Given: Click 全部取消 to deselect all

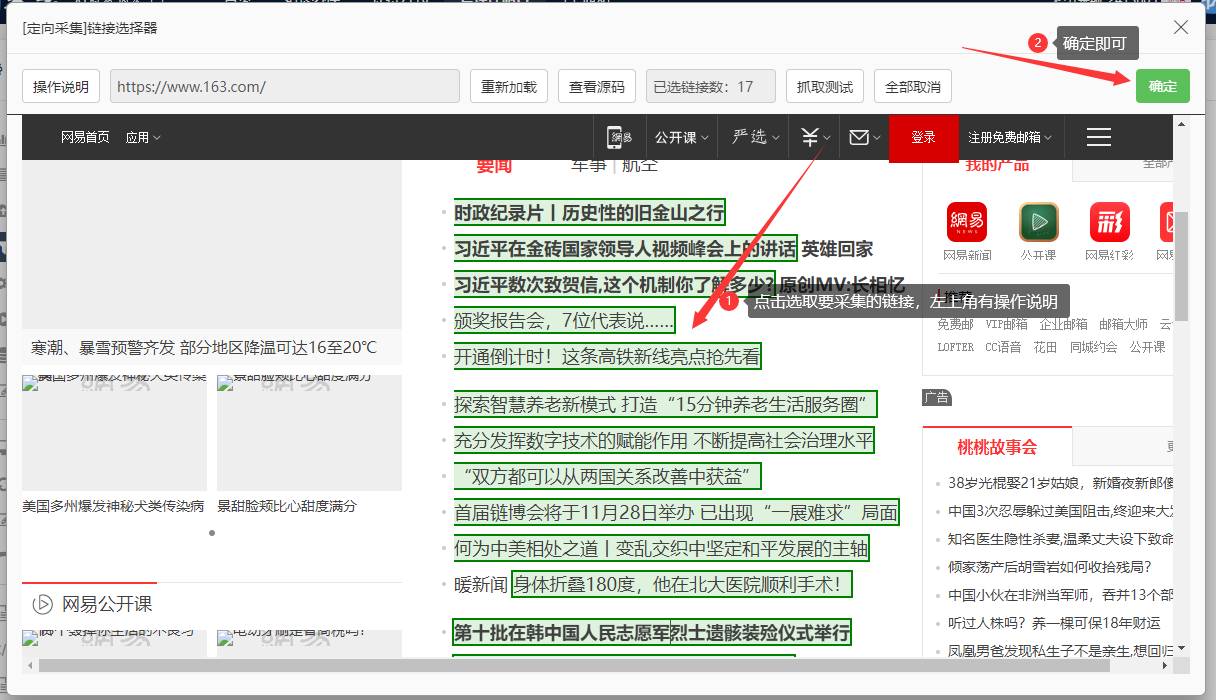Looking at the screenshot, I should pos(913,86).
